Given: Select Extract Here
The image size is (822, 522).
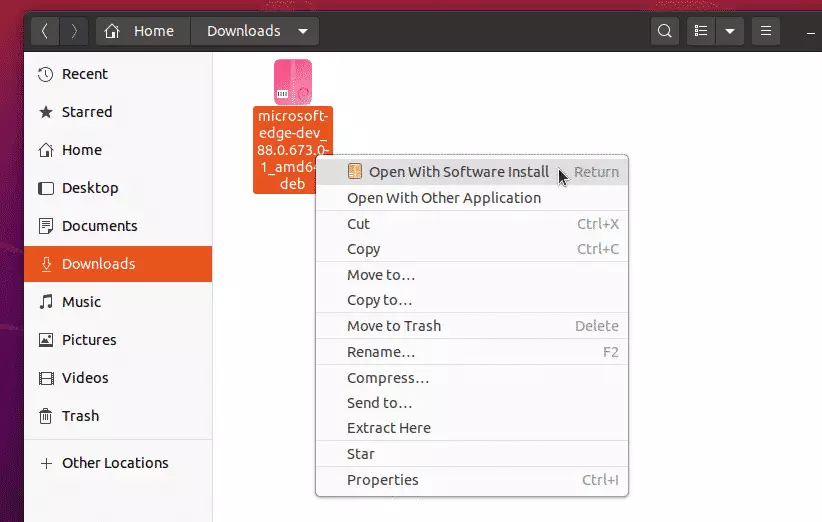Looking at the screenshot, I should (472, 428).
